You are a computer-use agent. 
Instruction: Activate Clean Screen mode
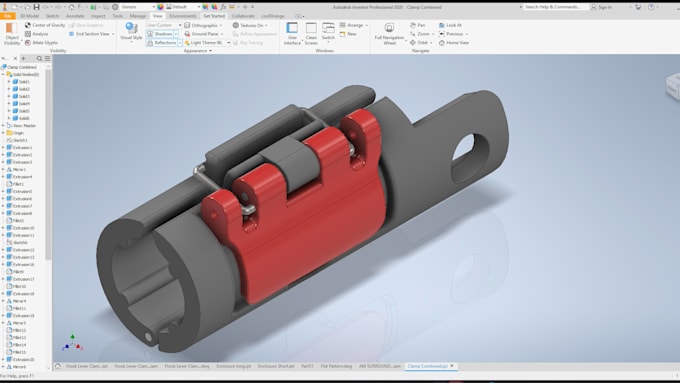(x=311, y=34)
